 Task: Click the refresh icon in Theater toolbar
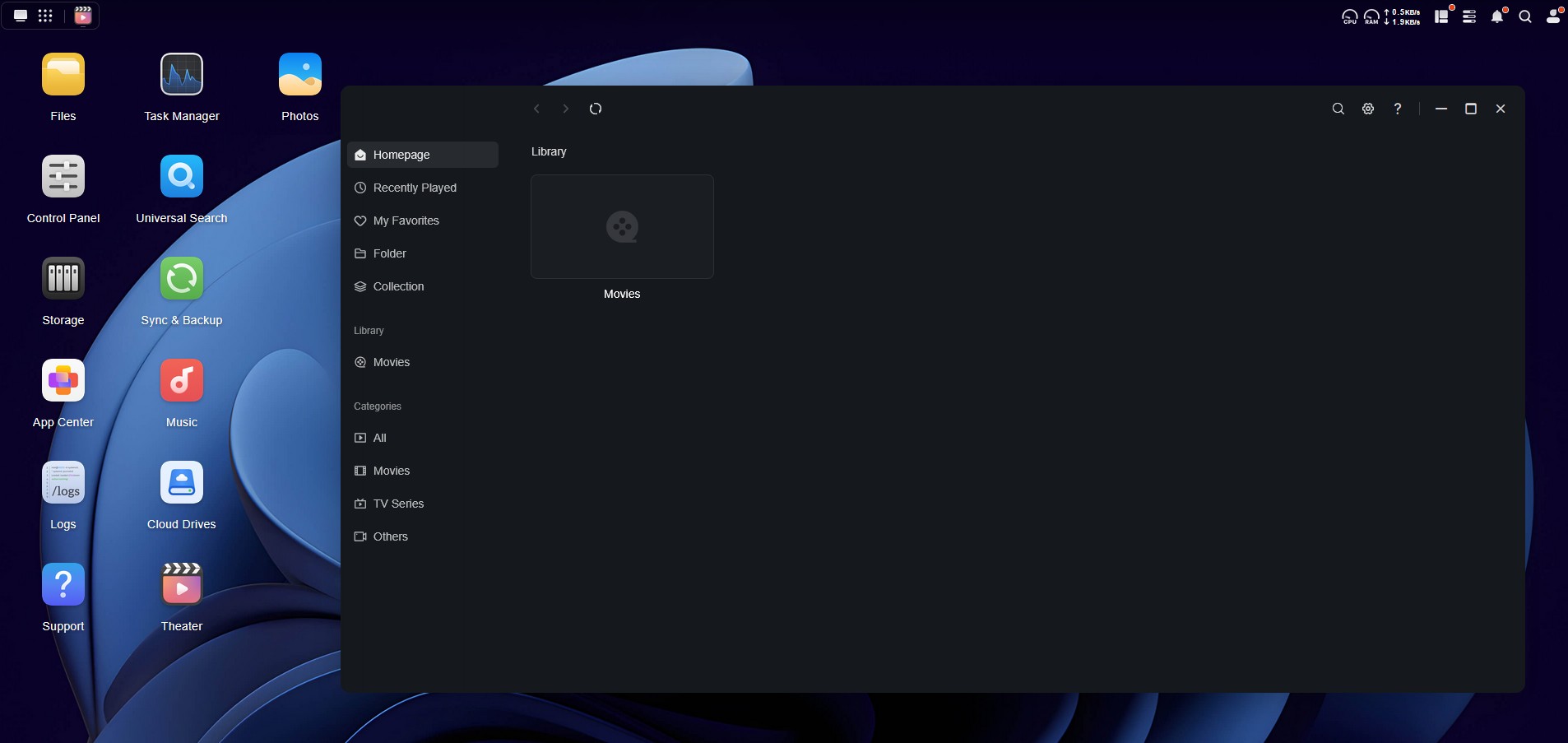pyautogui.click(x=596, y=109)
